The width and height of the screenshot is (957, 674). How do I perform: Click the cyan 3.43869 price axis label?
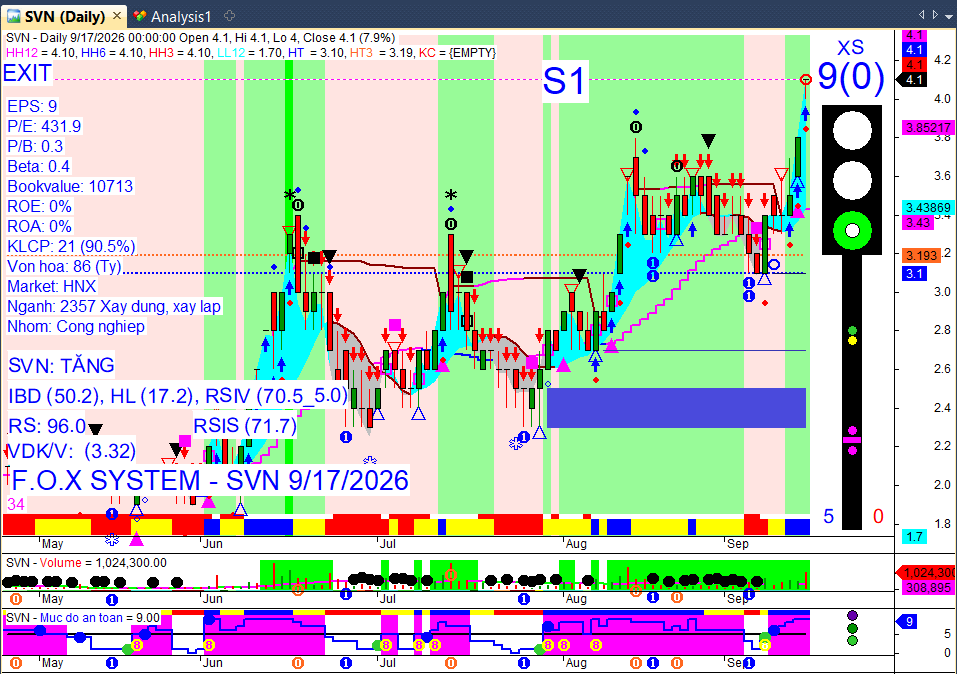(928, 208)
